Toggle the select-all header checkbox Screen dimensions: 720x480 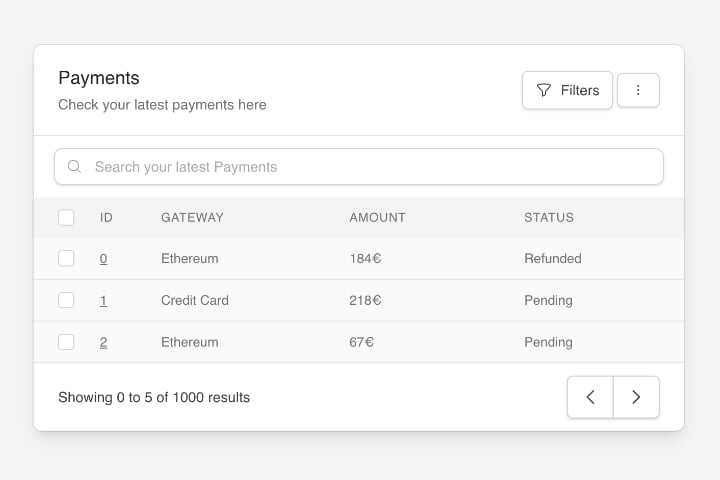point(66,217)
